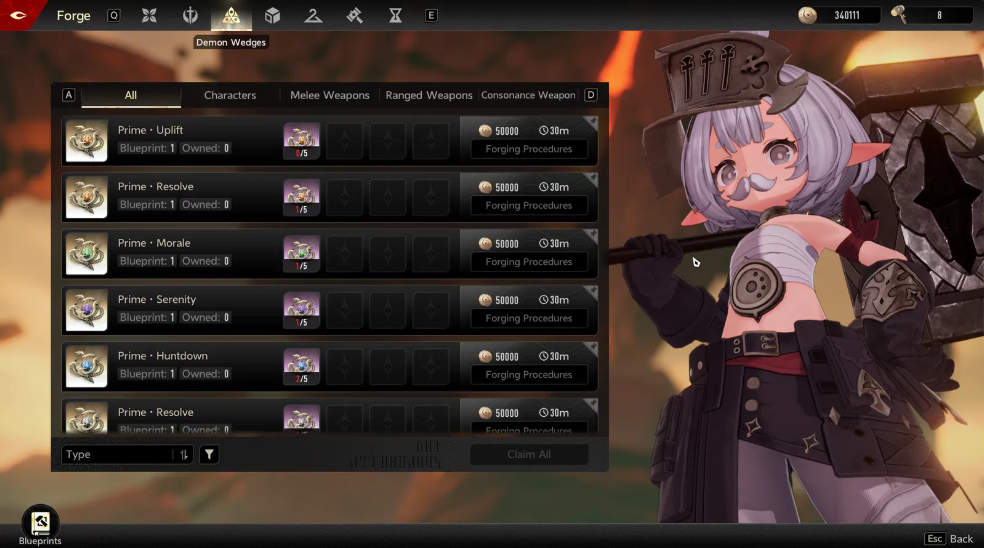
Task: Open the second forge category icon
Action: [190, 15]
